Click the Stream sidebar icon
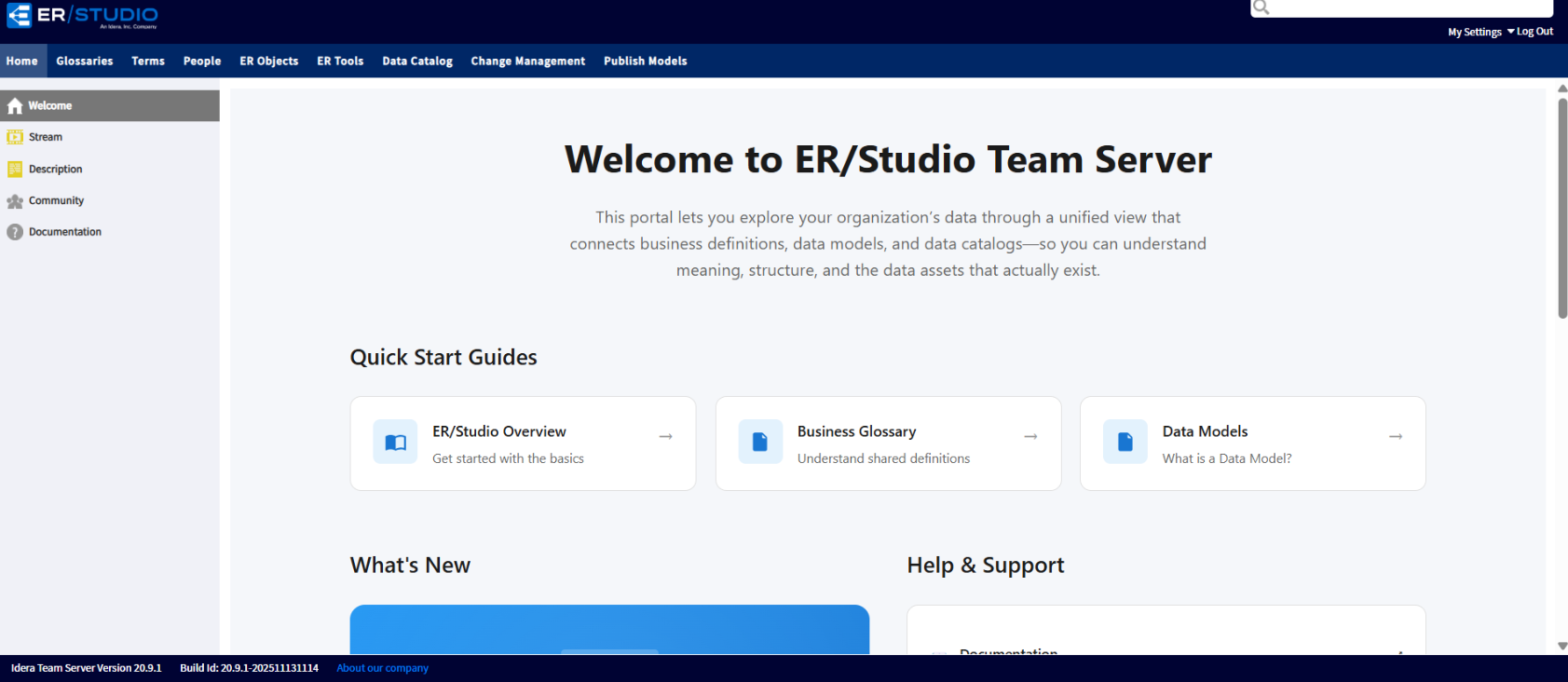1568x682 pixels. [x=15, y=137]
